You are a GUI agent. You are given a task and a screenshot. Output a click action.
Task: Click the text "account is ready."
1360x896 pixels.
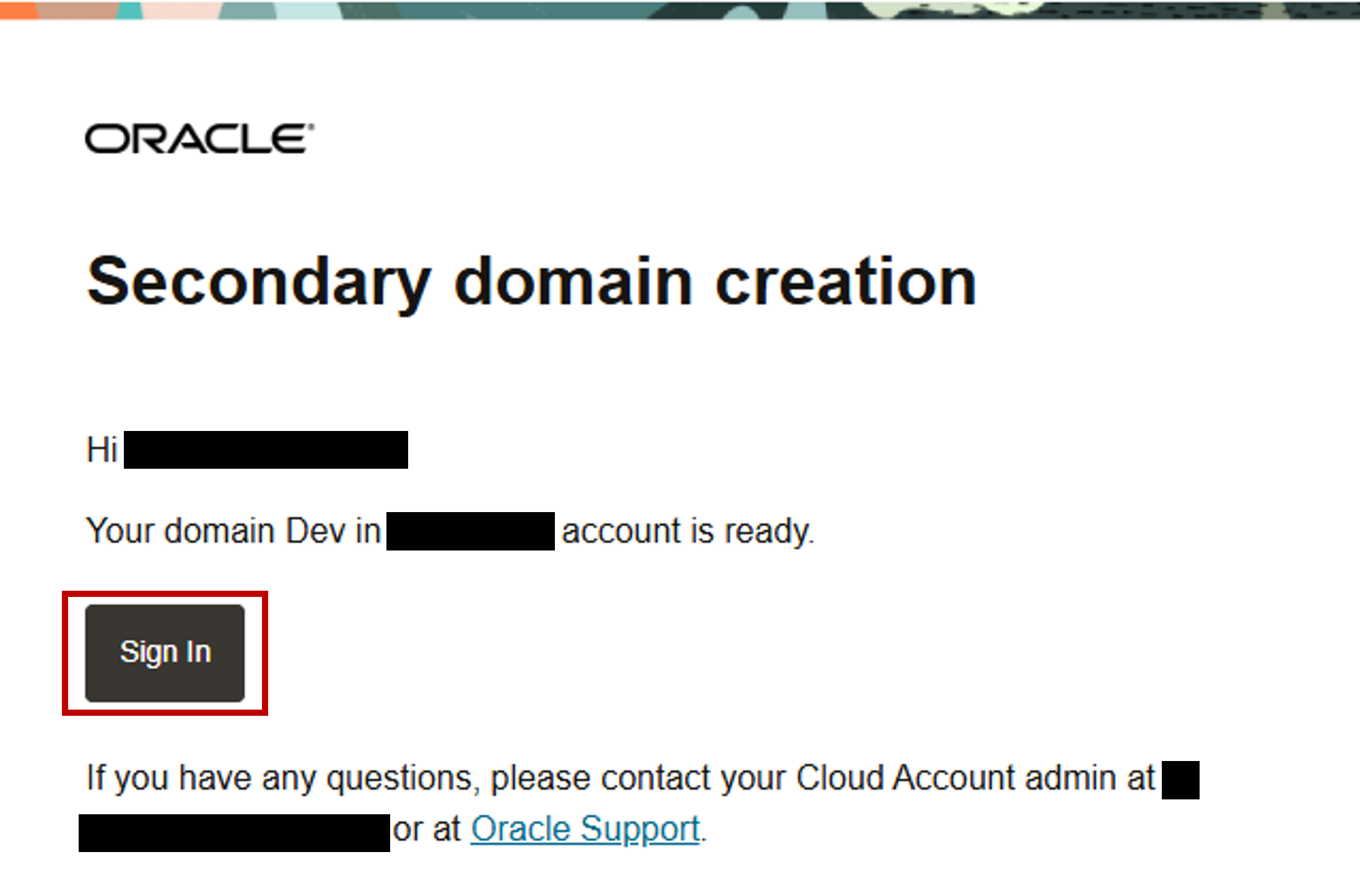687,531
